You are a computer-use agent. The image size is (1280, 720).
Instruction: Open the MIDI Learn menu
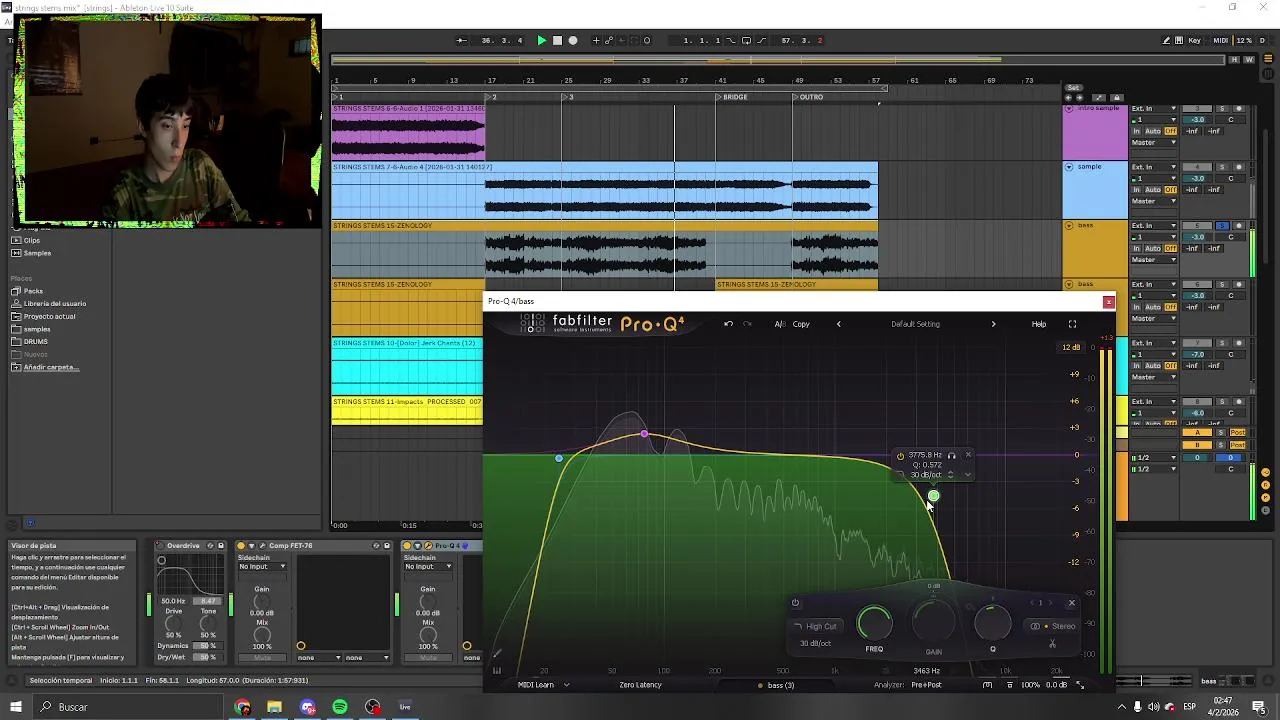coord(543,685)
